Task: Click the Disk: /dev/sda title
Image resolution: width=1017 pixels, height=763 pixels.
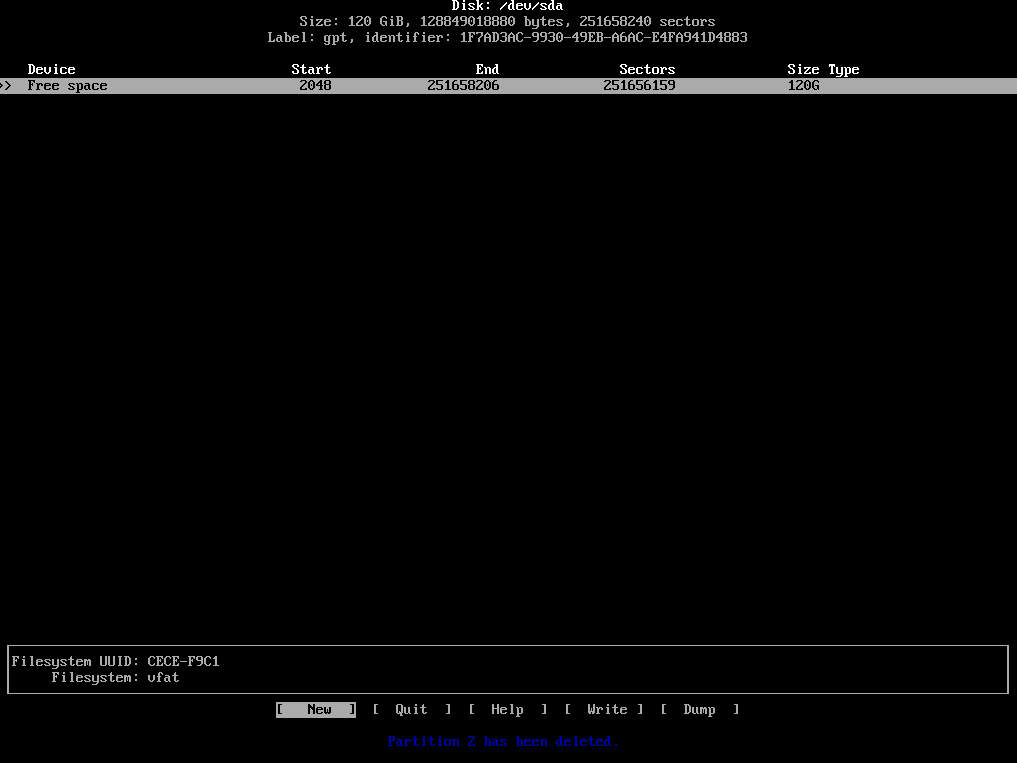Action: [x=507, y=6]
